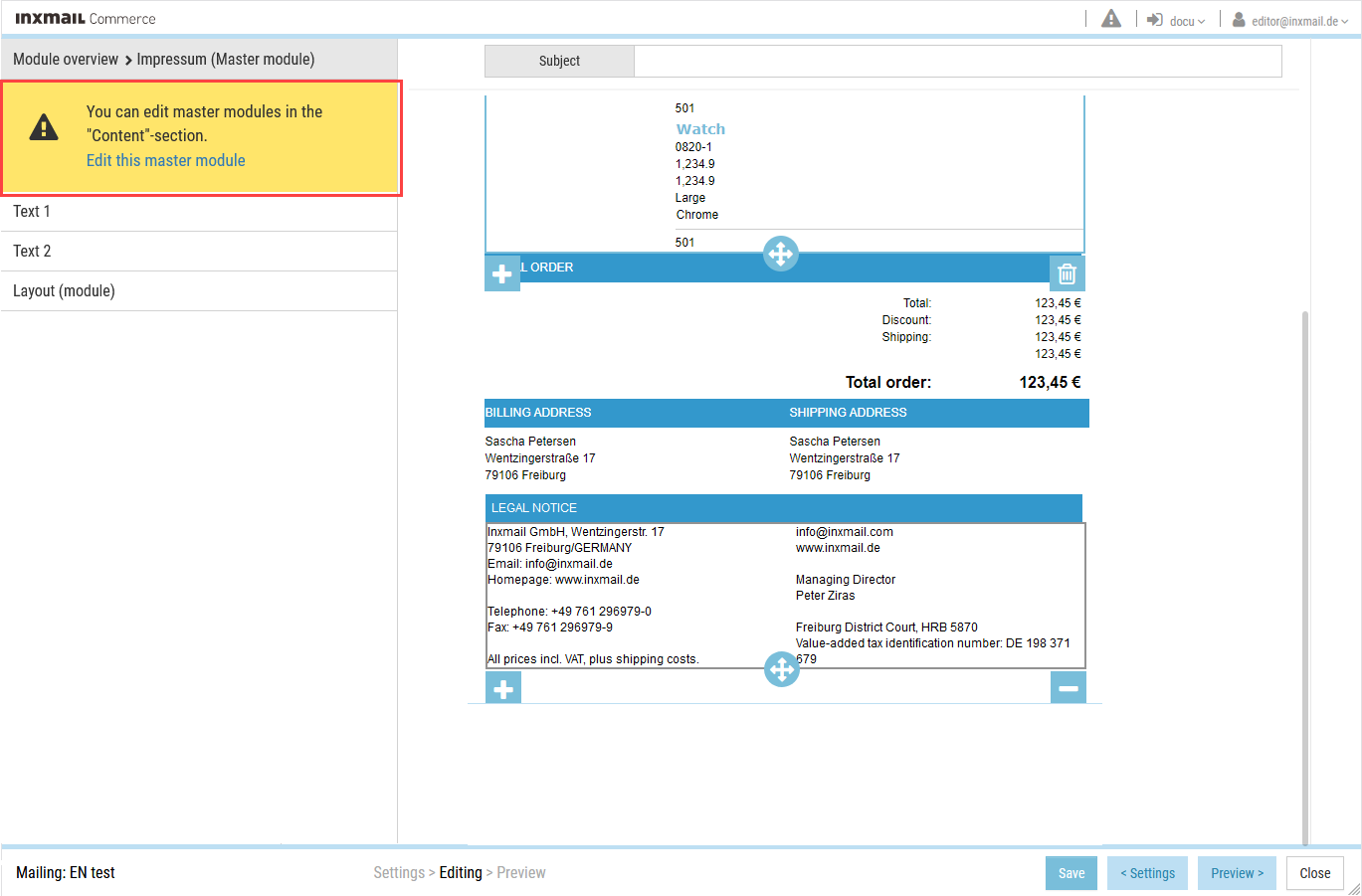Click the user avatar icon beside editor email
The width and height of the screenshot is (1362, 896).
pyautogui.click(x=1239, y=20)
